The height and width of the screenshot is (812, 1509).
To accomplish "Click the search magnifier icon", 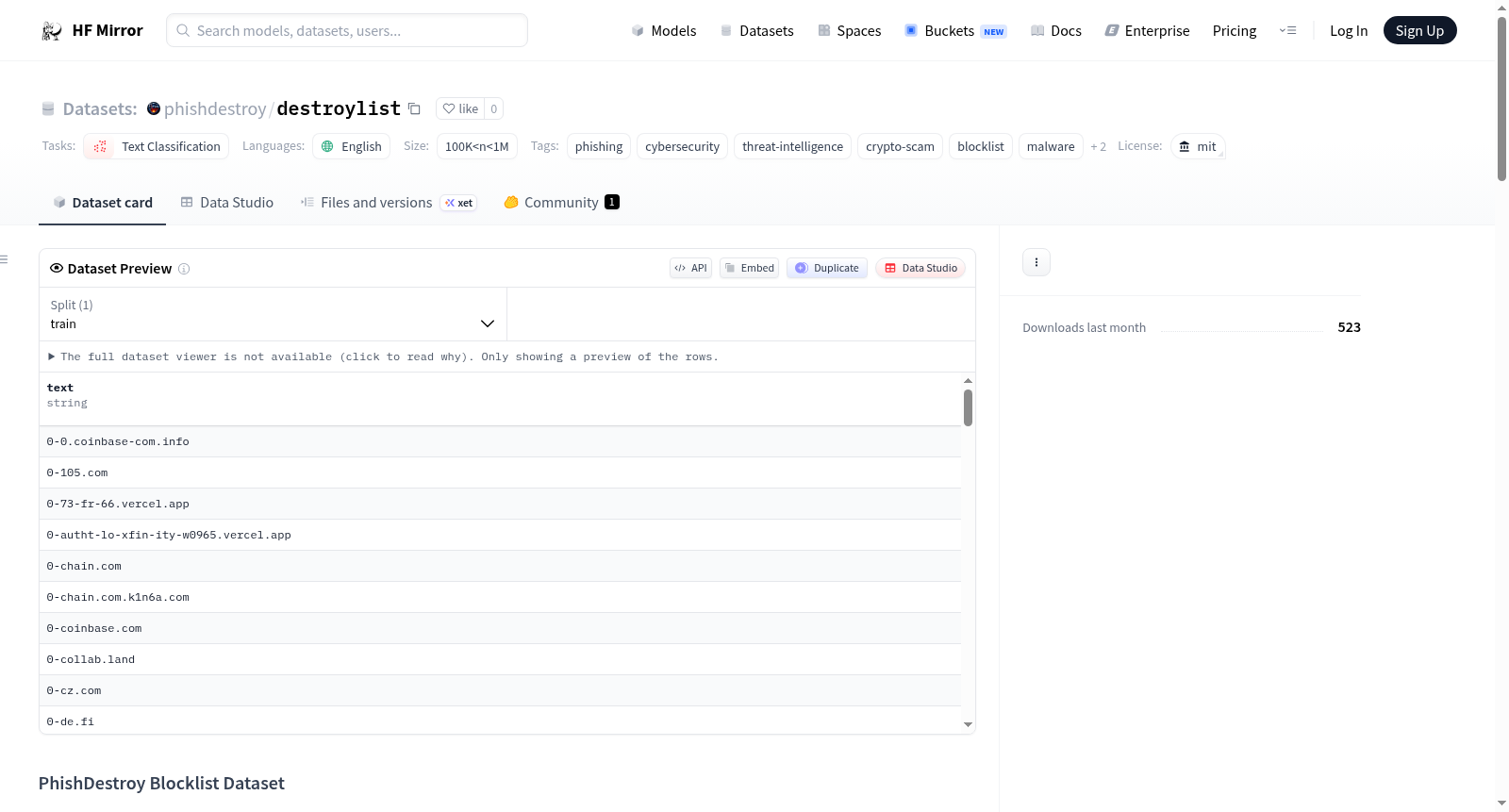I will [x=183, y=30].
